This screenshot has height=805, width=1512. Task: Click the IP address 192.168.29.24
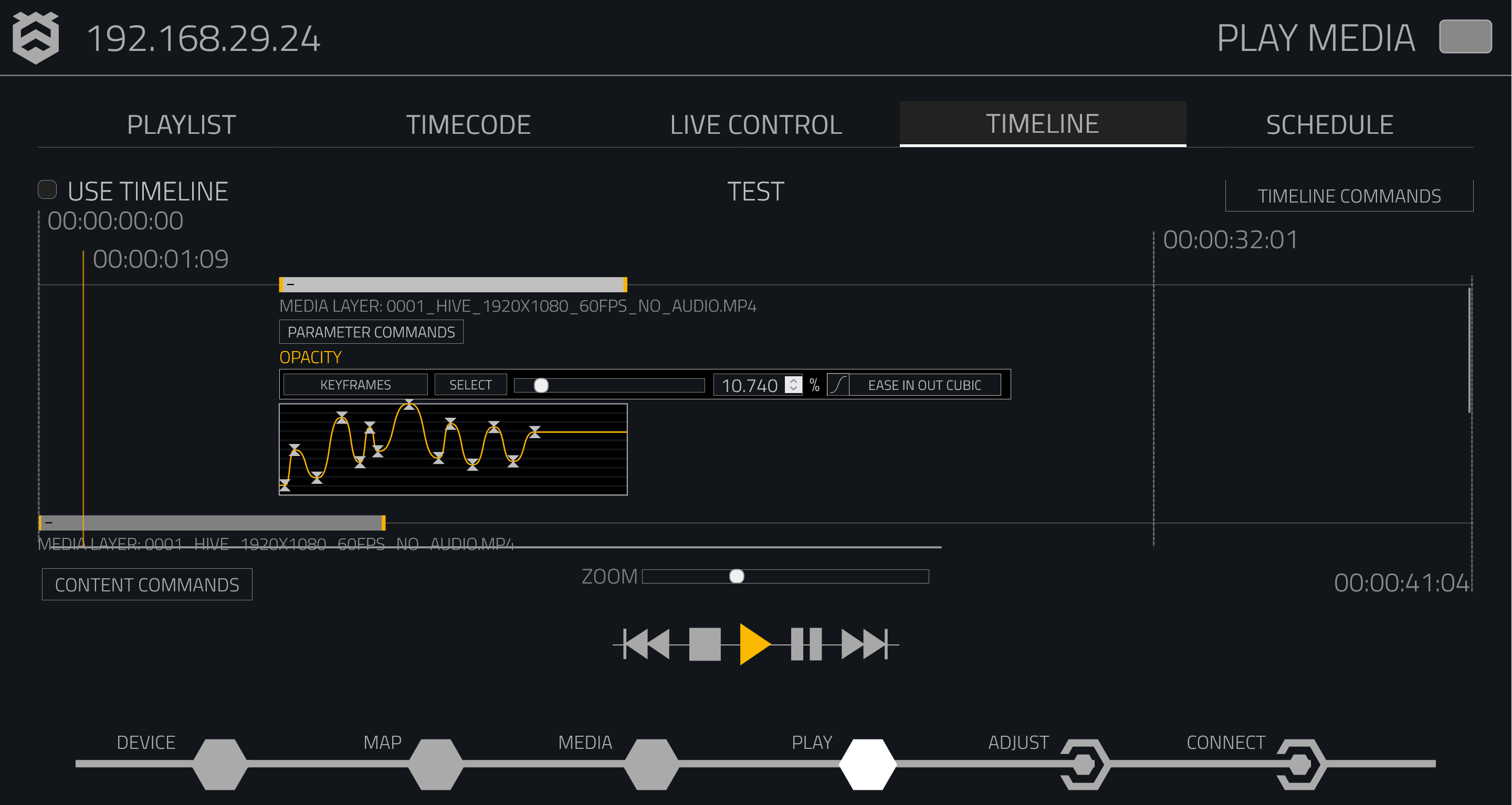click(204, 39)
